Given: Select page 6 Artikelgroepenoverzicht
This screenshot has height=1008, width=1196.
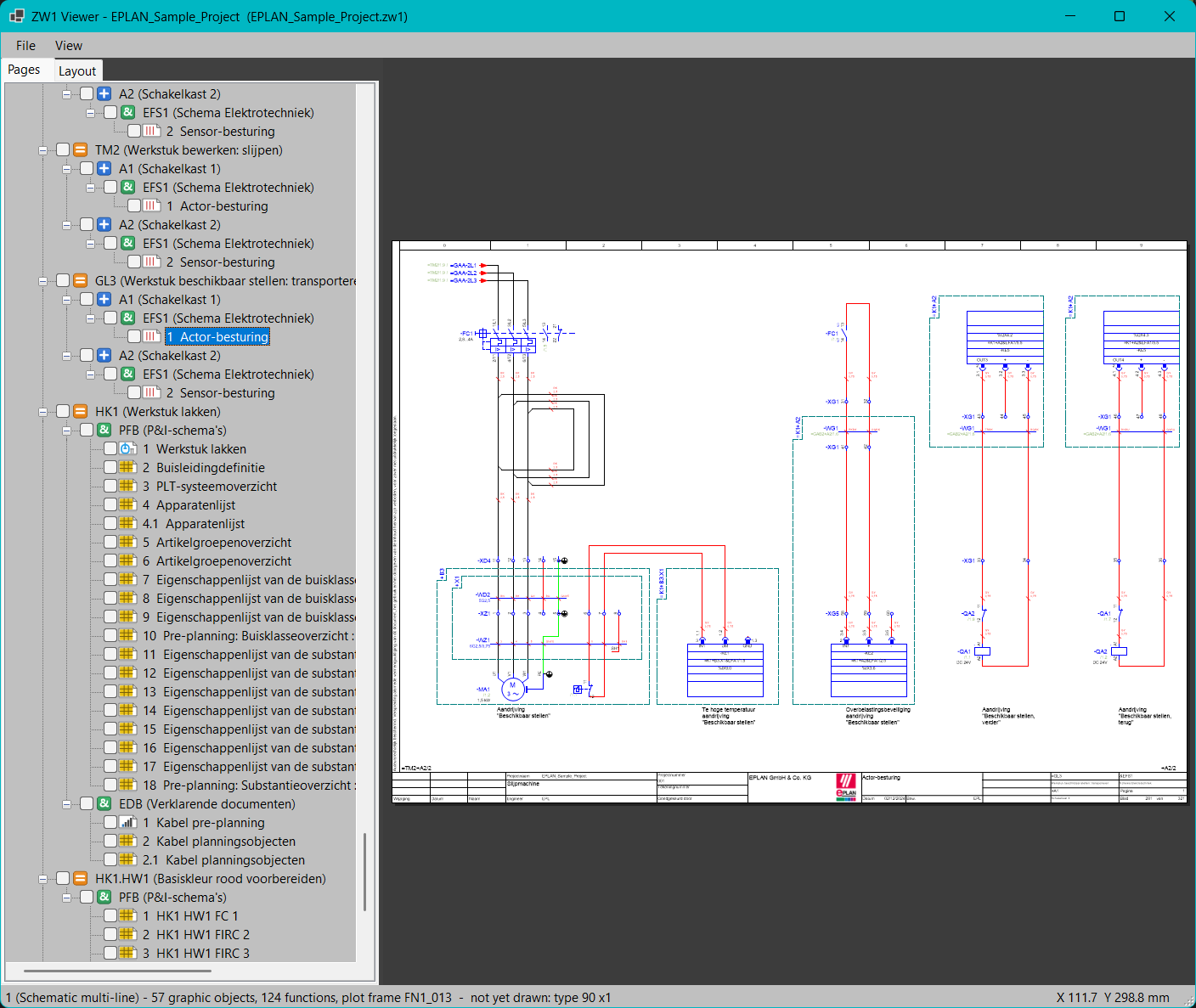Looking at the screenshot, I should [217, 561].
